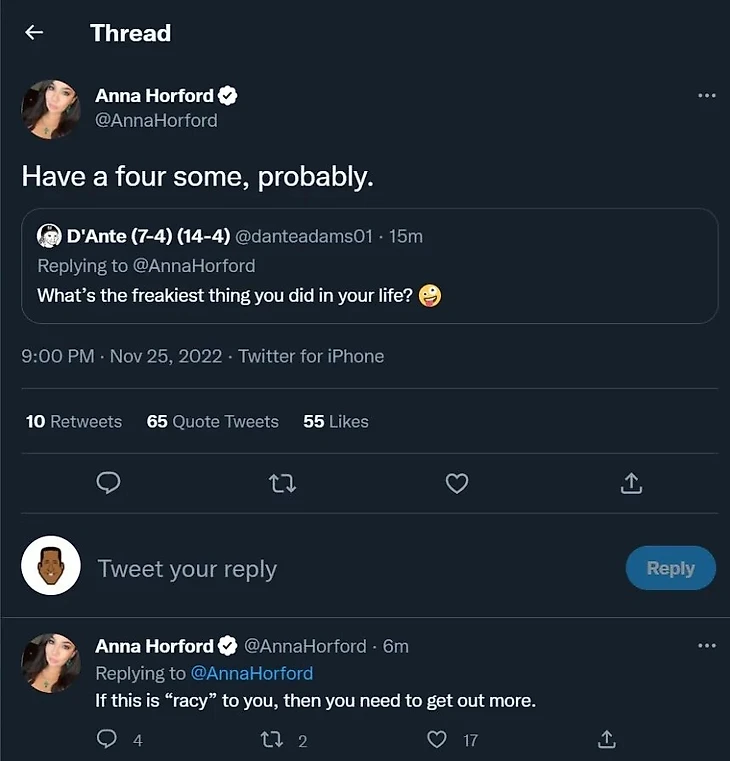Click the "Tweet your reply" input field
Screen dimensions: 730x761
300,569
